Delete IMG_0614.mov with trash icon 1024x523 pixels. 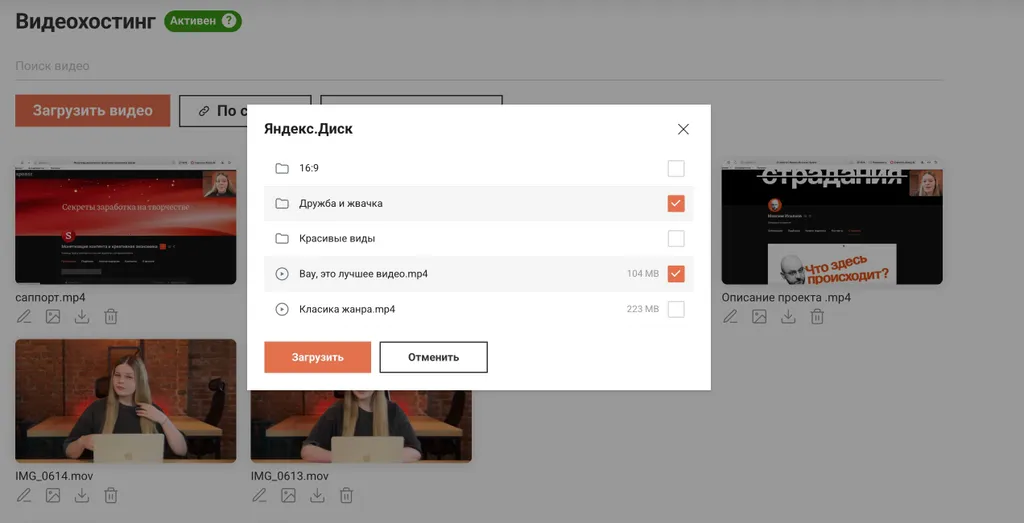[111, 496]
